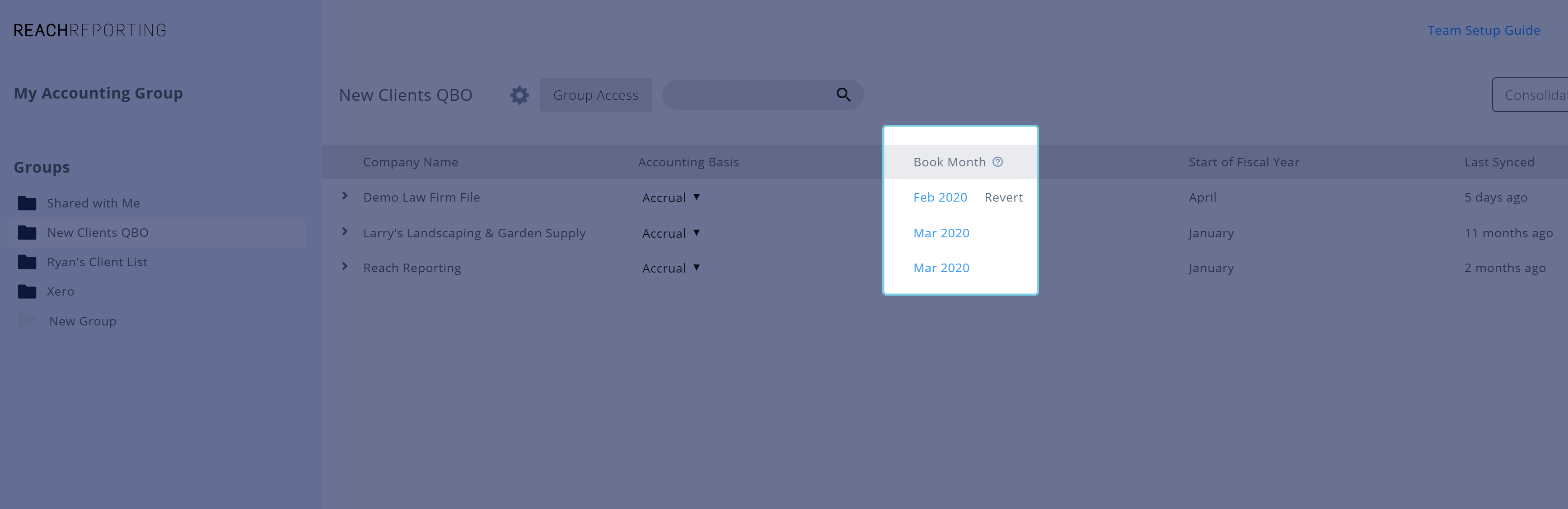Click Revert next to Feb 2020
Screen dimensions: 1568x509
pyautogui.click(x=1003, y=197)
